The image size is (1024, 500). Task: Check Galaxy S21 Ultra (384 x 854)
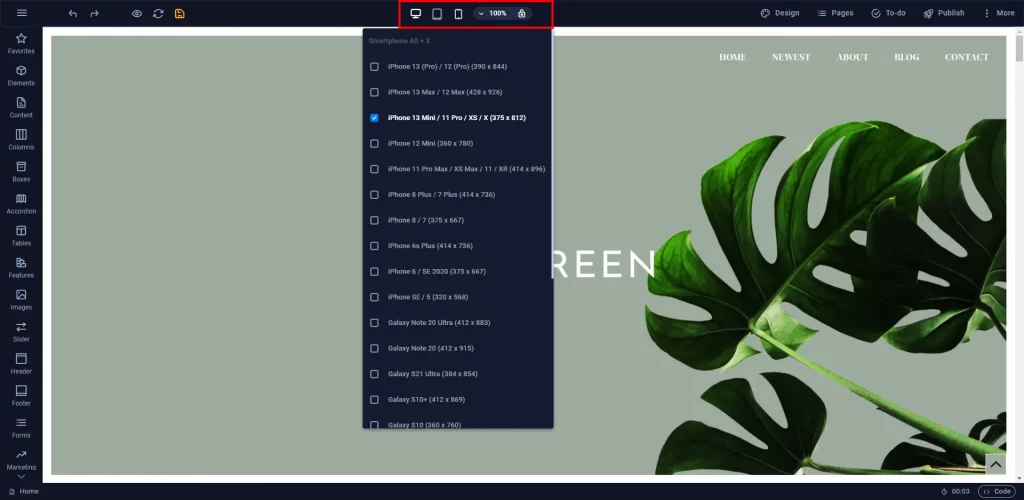point(374,374)
